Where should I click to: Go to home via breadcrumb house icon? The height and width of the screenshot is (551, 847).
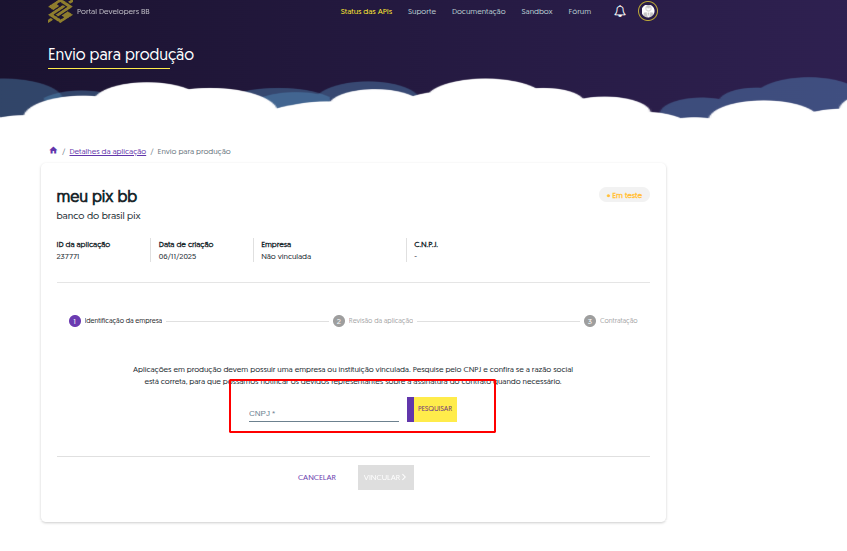click(x=53, y=151)
